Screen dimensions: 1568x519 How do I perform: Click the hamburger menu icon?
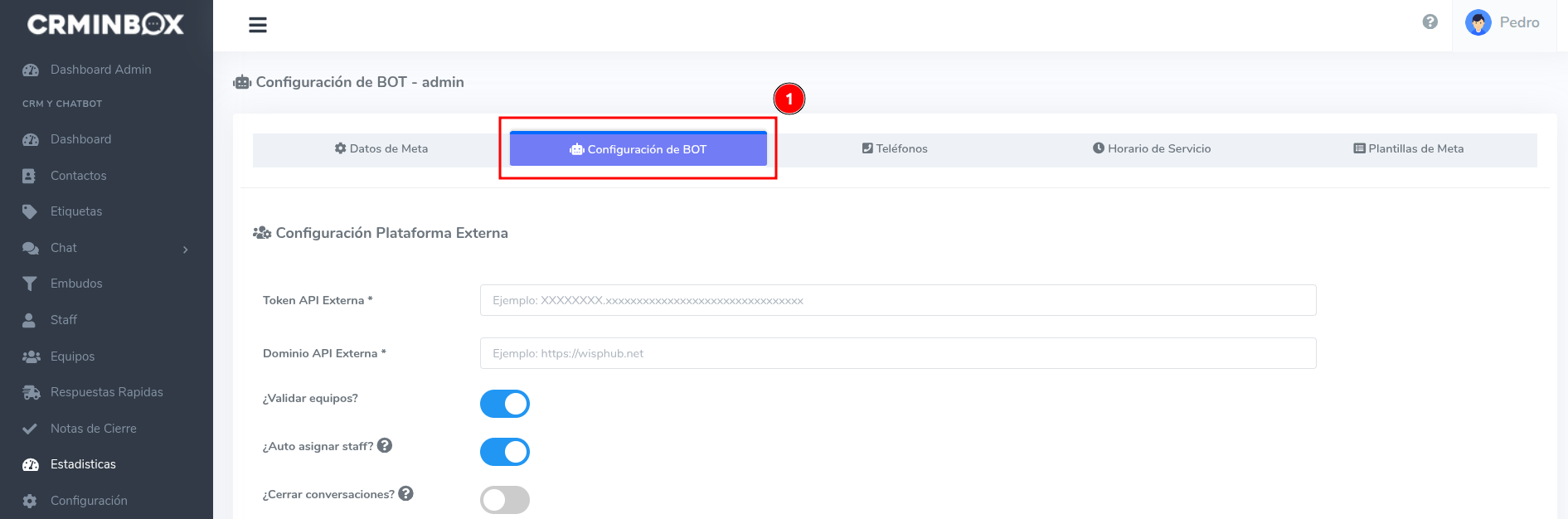[x=258, y=25]
